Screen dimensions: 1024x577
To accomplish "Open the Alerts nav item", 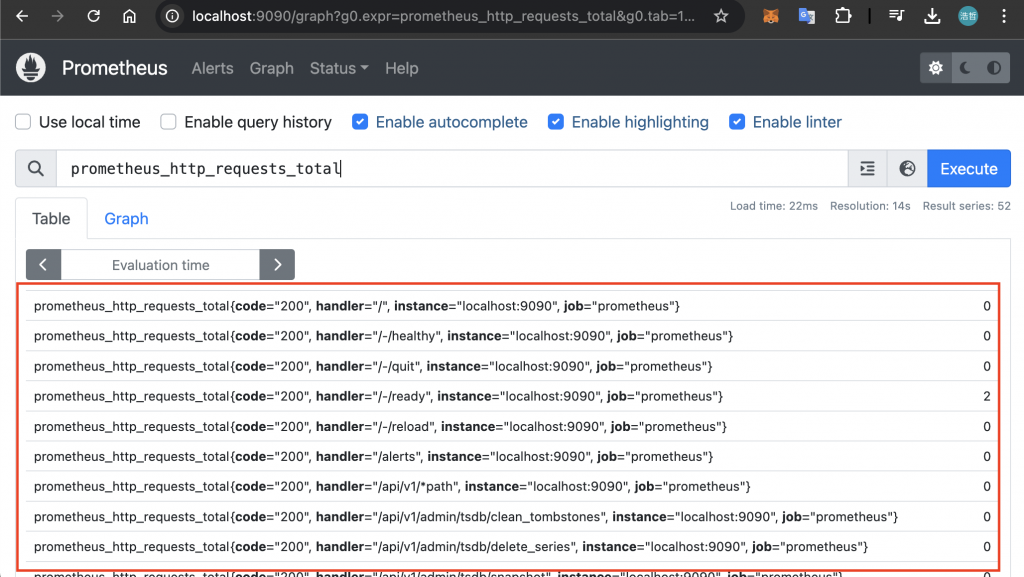I will click(x=212, y=68).
